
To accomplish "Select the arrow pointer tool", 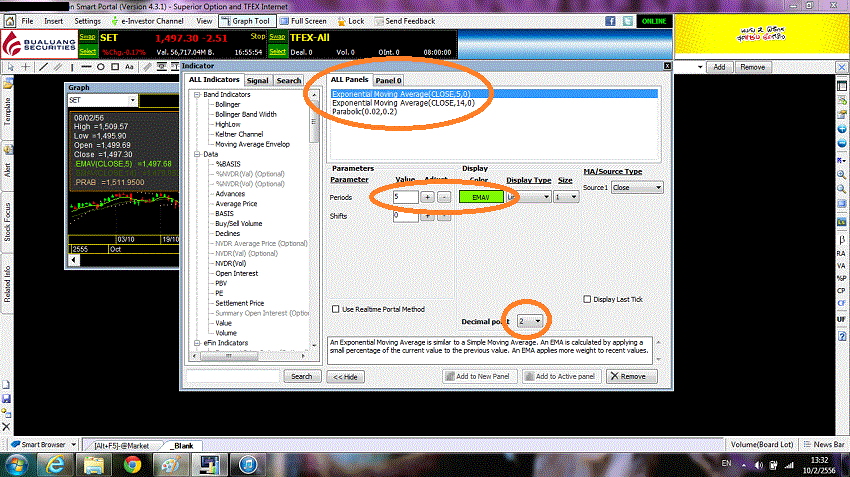I will click(x=10, y=67).
